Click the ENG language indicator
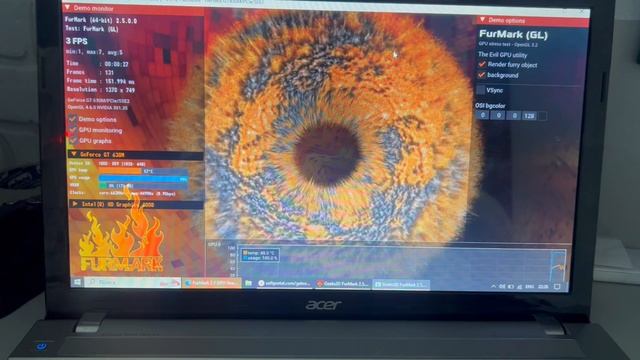Screen dimensions: 640x360 tap(529, 287)
